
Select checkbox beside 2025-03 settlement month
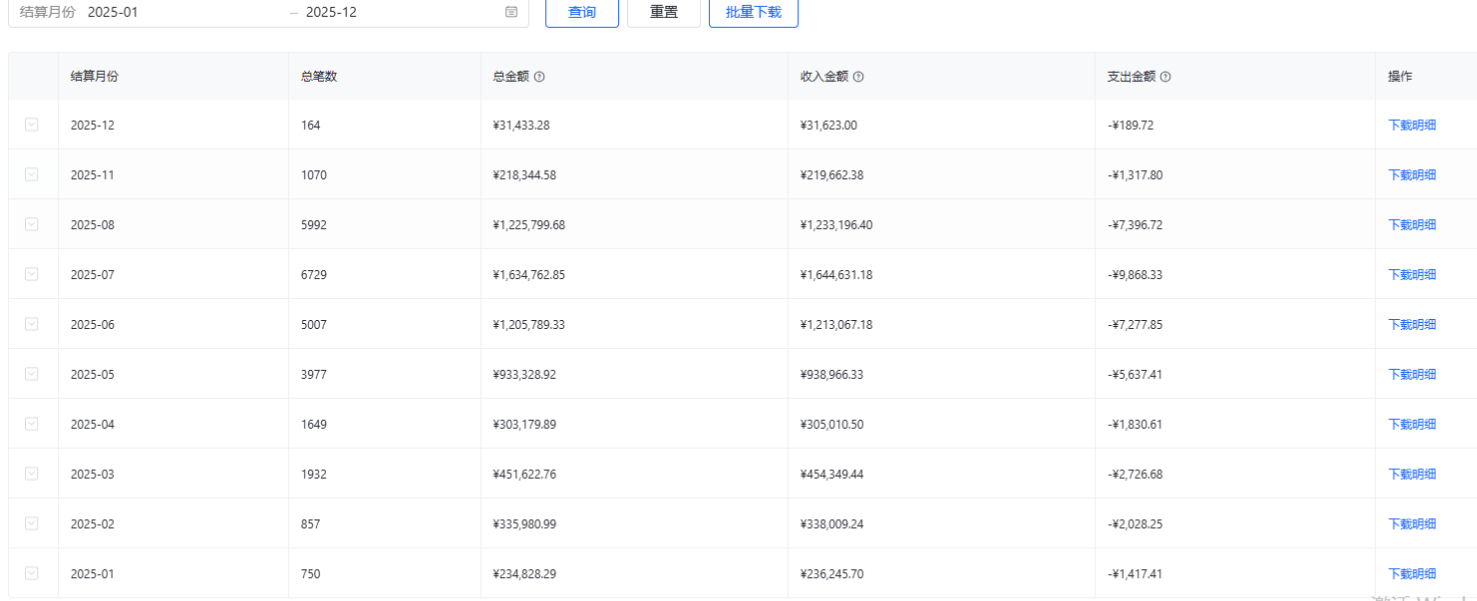click(32, 474)
